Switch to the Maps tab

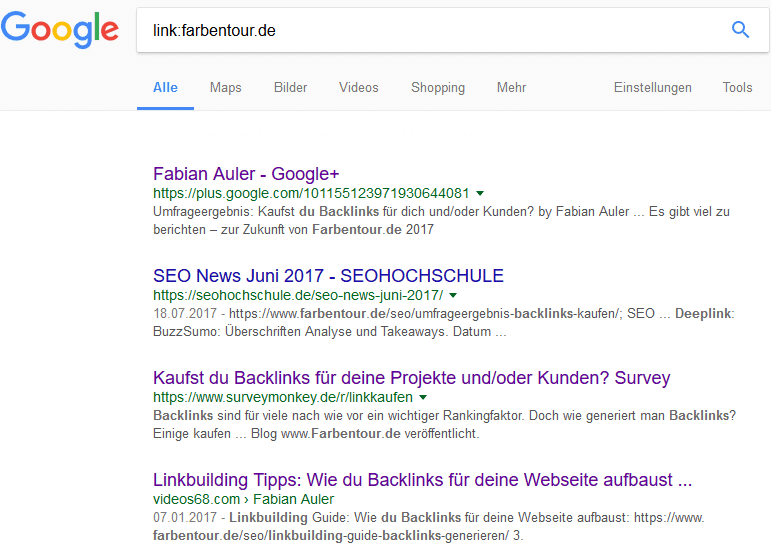coord(226,87)
